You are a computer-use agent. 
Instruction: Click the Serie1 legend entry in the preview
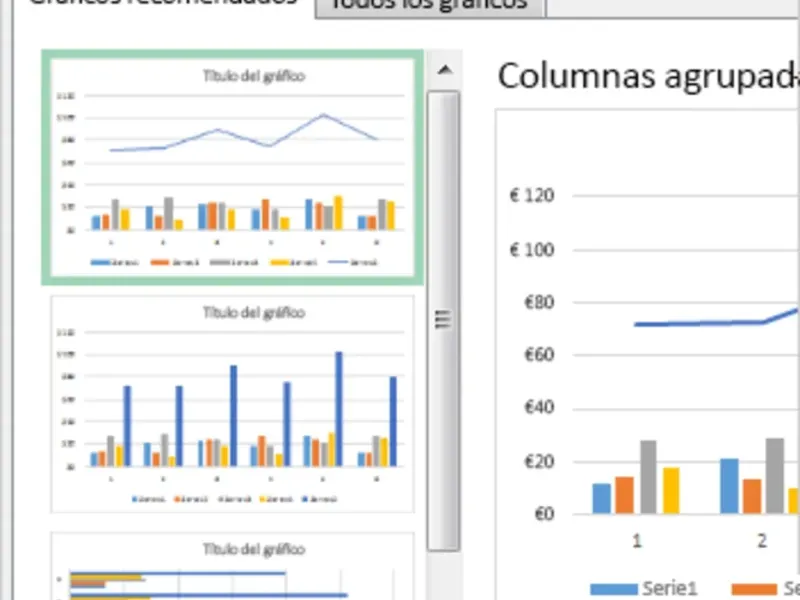click(643, 588)
